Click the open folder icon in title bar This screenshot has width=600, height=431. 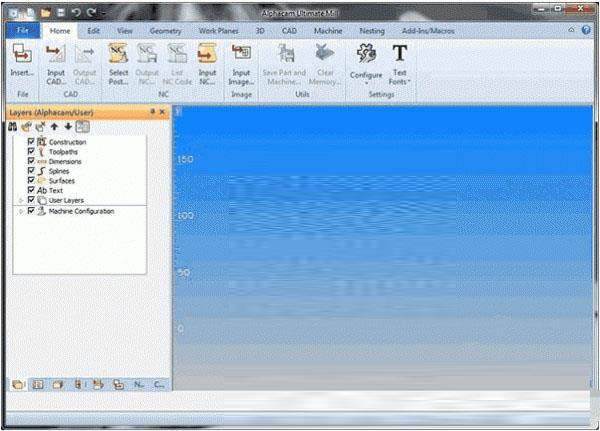coord(46,13)
